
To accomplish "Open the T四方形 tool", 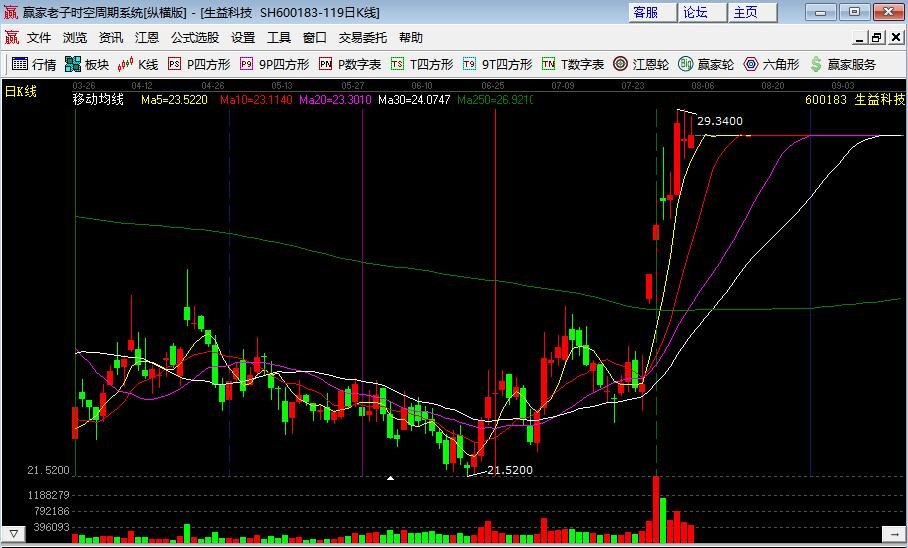I will click(422, 64).
